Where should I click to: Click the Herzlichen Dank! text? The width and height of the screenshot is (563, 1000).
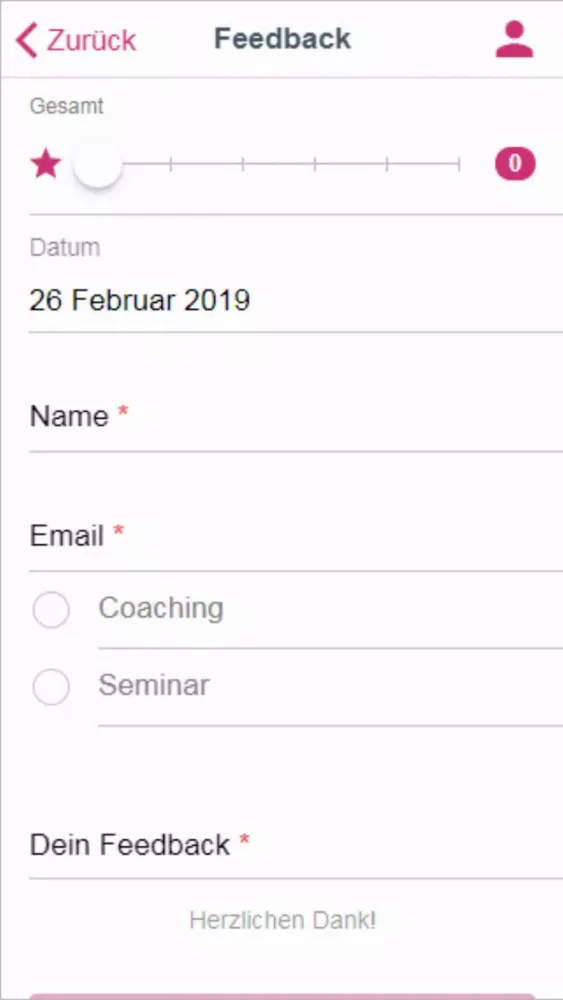282,920
